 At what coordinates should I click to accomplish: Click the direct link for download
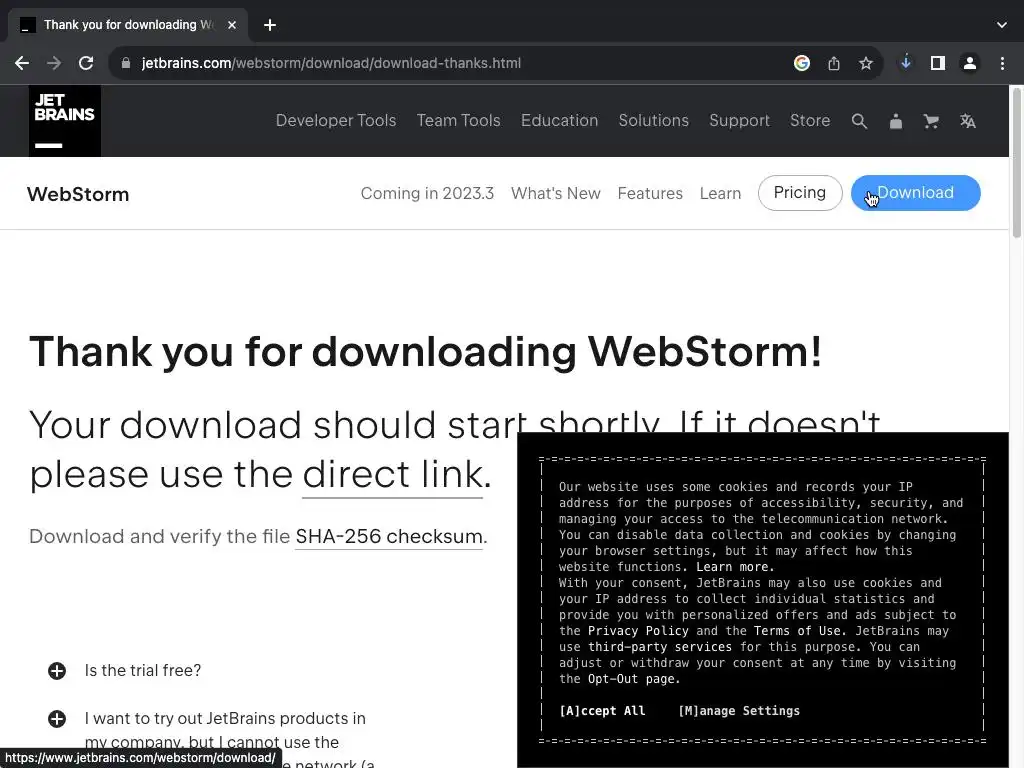point(392,474)
